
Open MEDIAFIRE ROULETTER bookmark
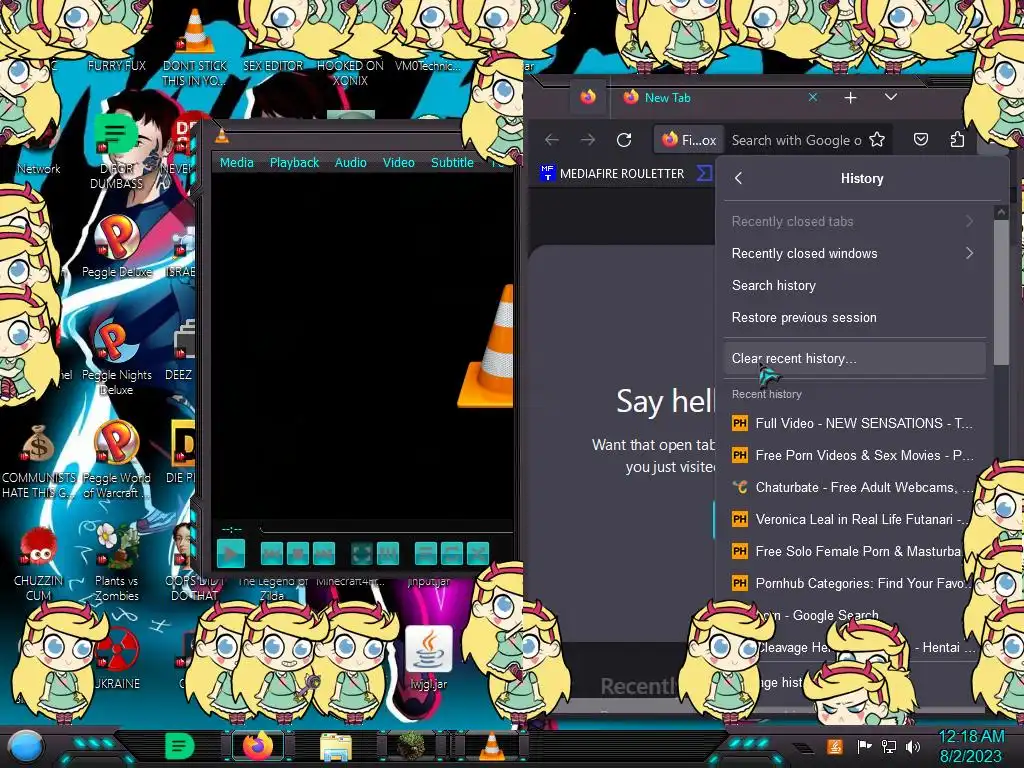coord(613,174)
